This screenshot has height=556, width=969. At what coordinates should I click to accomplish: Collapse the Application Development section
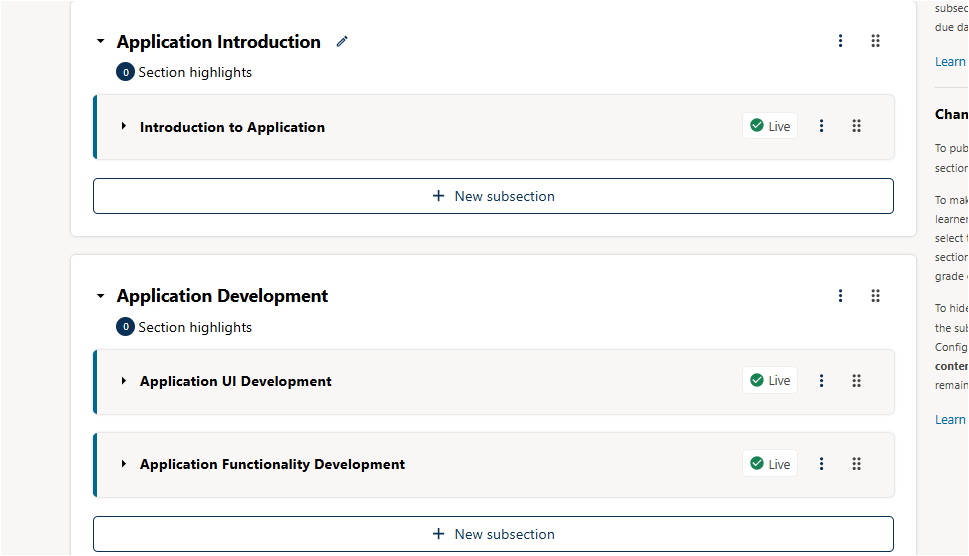point(100,297)
